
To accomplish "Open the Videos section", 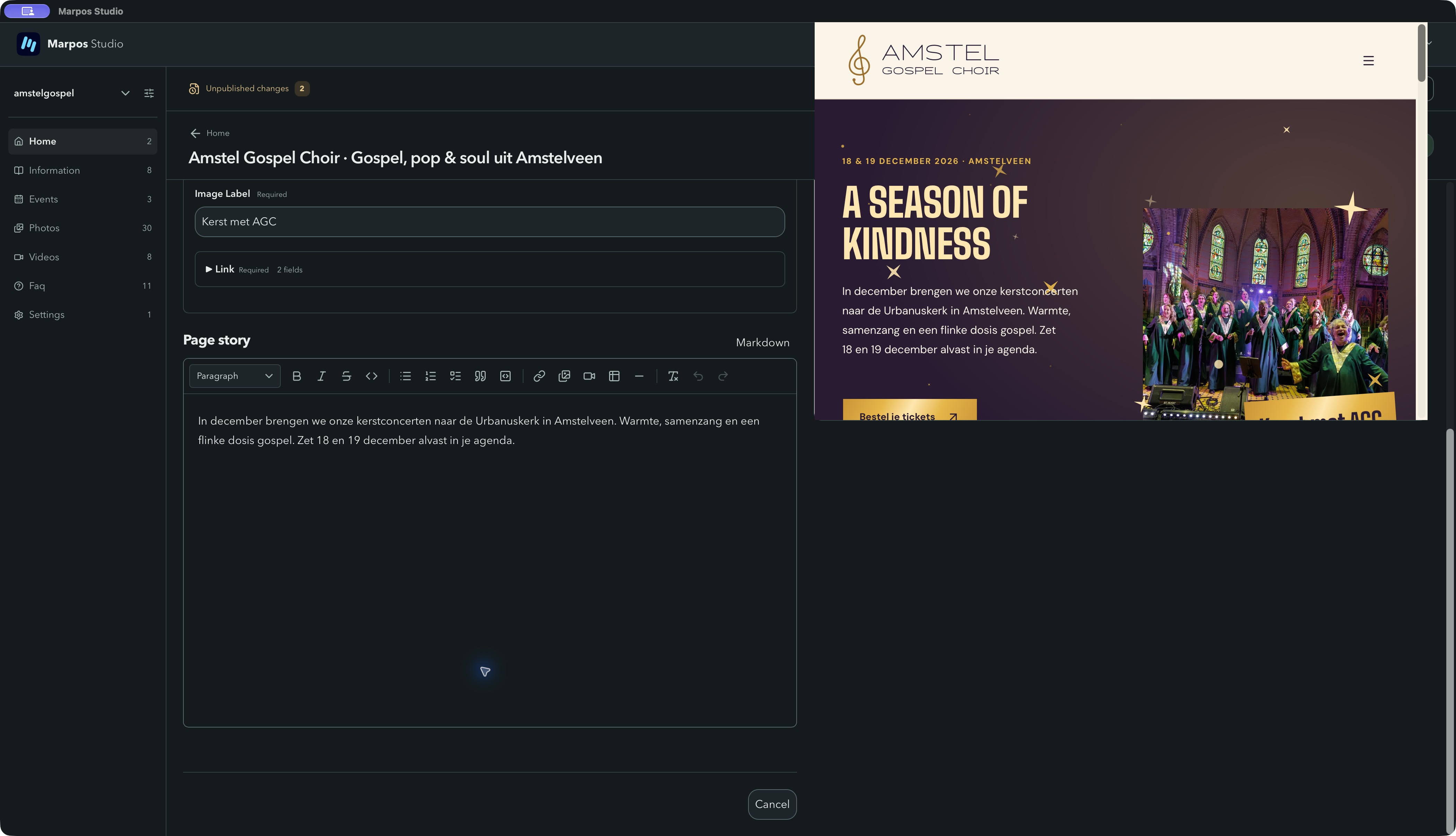I will (x=83, y=256).
